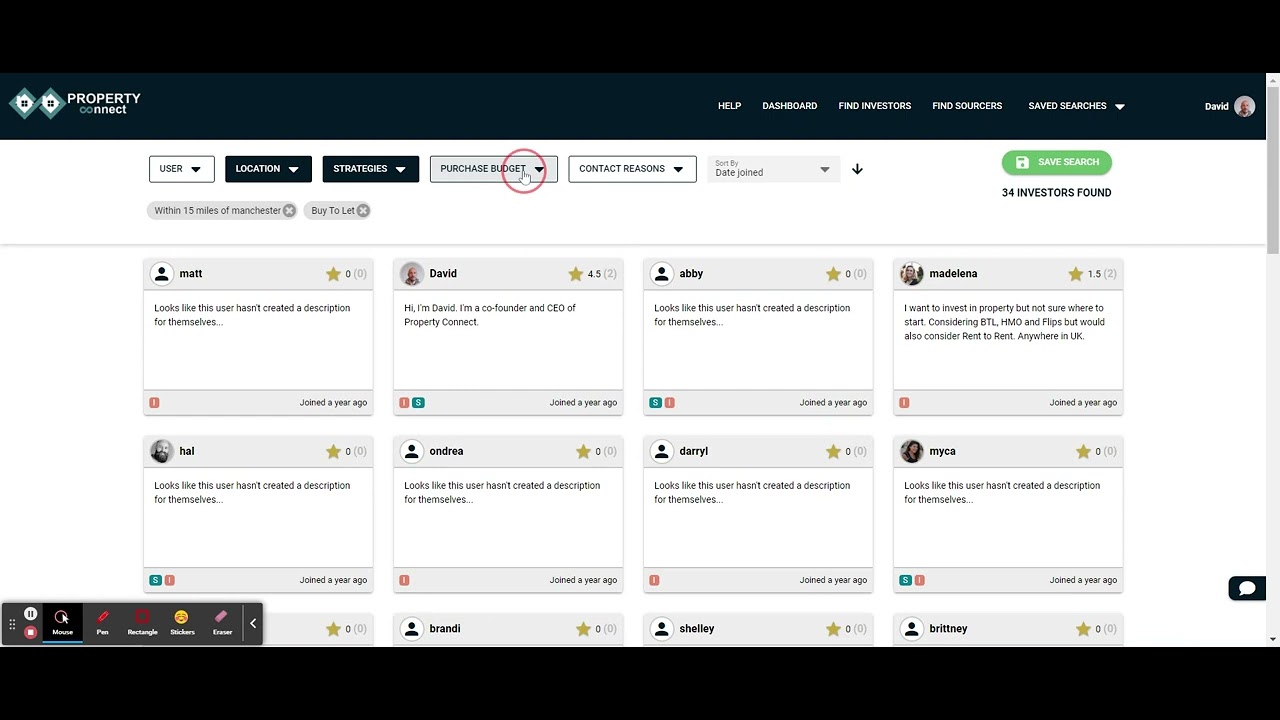Click the green S badge on hal's card
This screenshot has width=1280, height=720.
click(155, 580)
